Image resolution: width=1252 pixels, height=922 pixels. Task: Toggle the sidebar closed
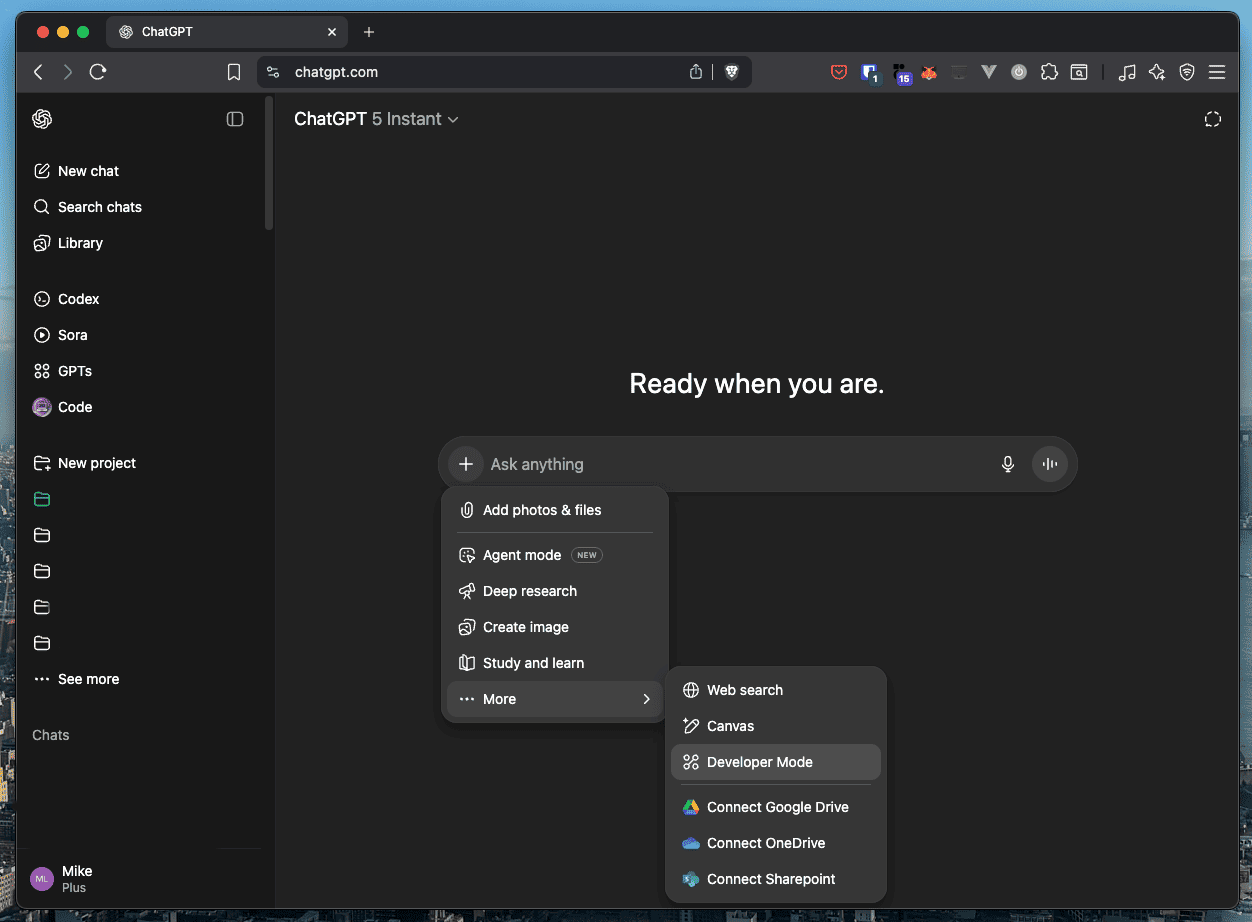tap(235, 119)
